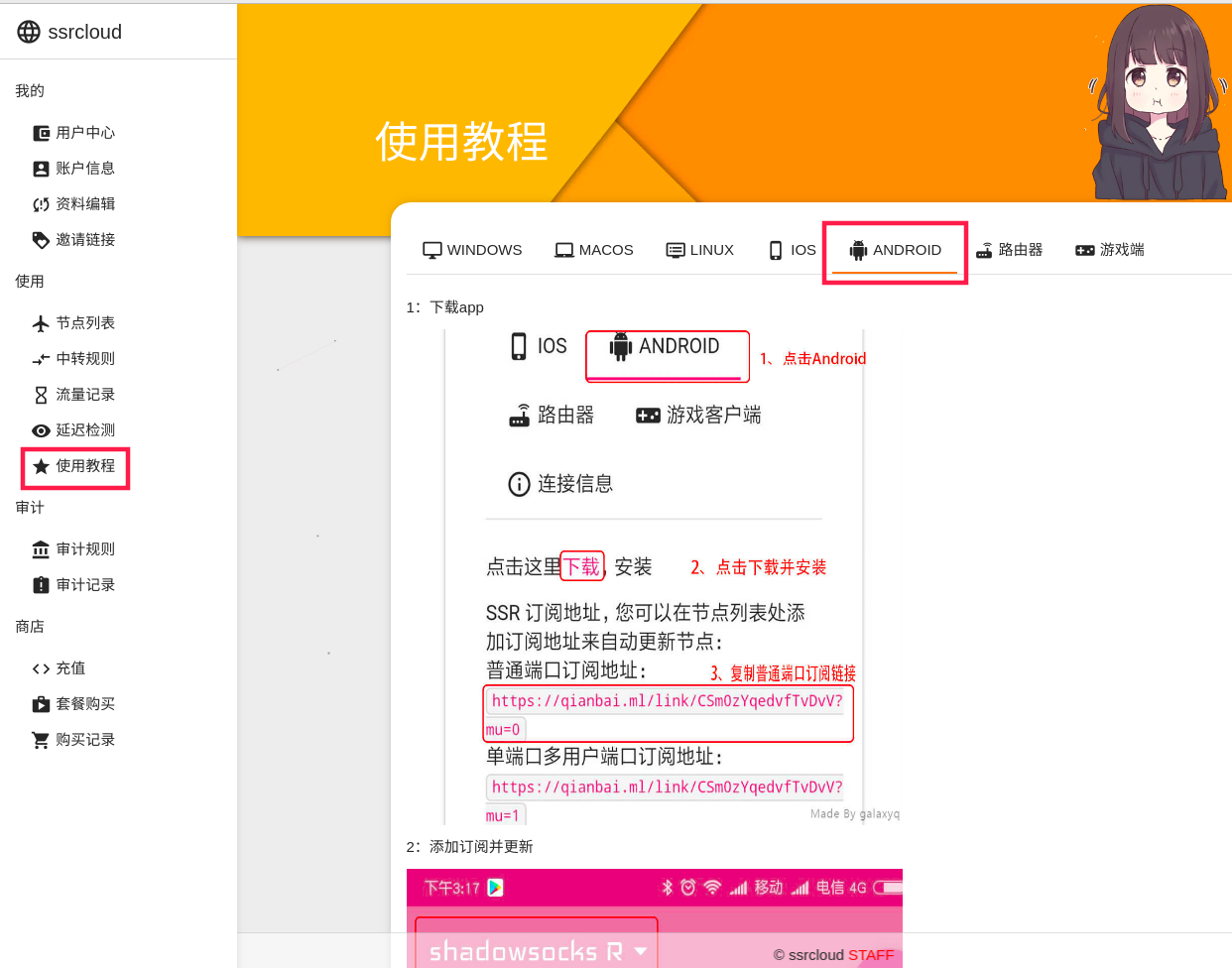The width and height of the screenshot is (1232, 968).
Task: Open the 游戏端 game client tab
Action: tap(1109, 250)
